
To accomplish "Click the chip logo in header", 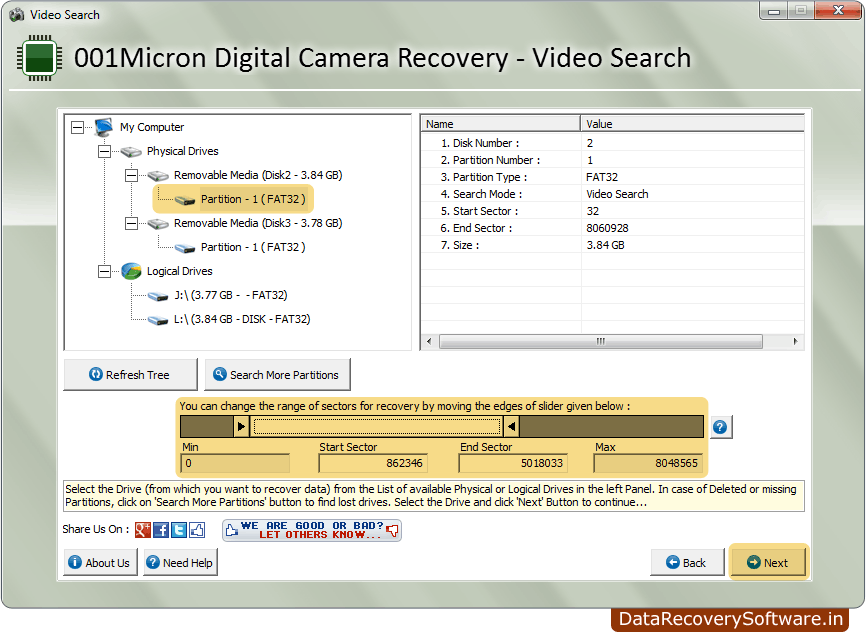I will point(39,58).
